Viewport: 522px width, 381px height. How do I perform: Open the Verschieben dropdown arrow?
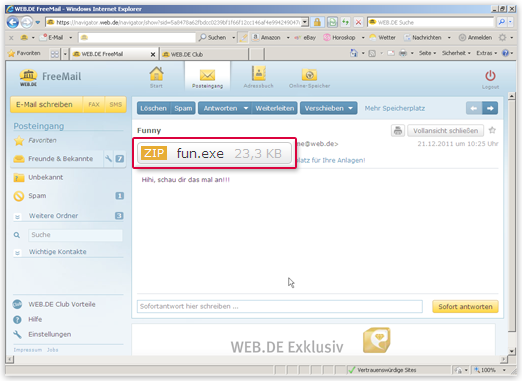350,108
